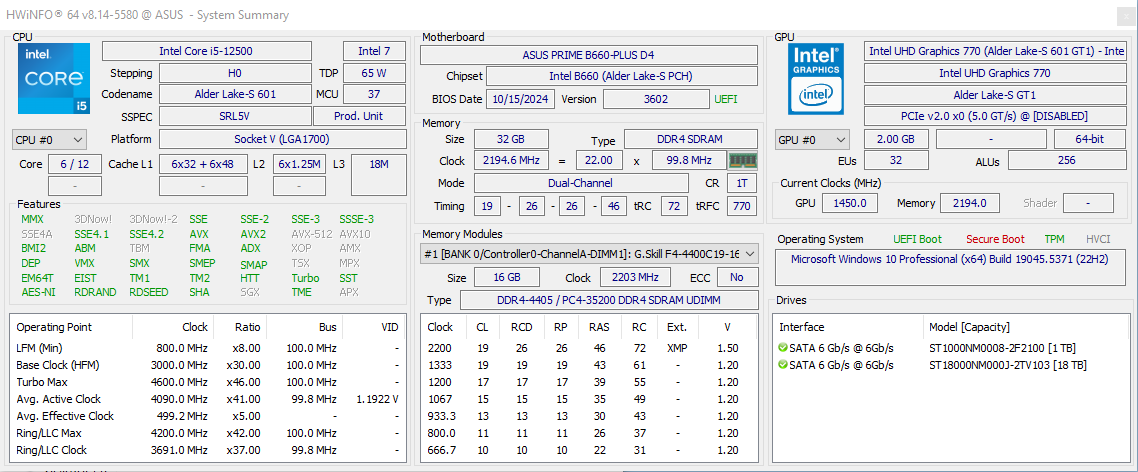Click the ECC No field
This screenshot has width=1138, height=472.
737,277
